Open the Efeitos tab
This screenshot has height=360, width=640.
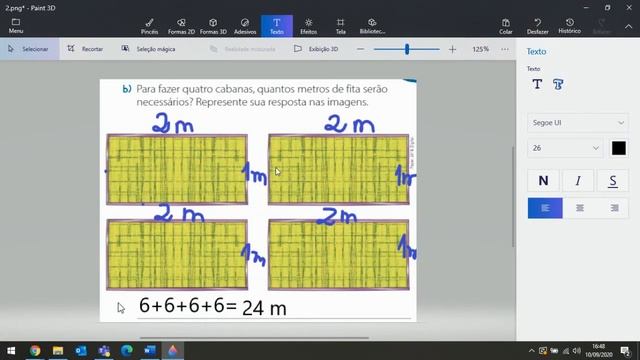point(309,26)
